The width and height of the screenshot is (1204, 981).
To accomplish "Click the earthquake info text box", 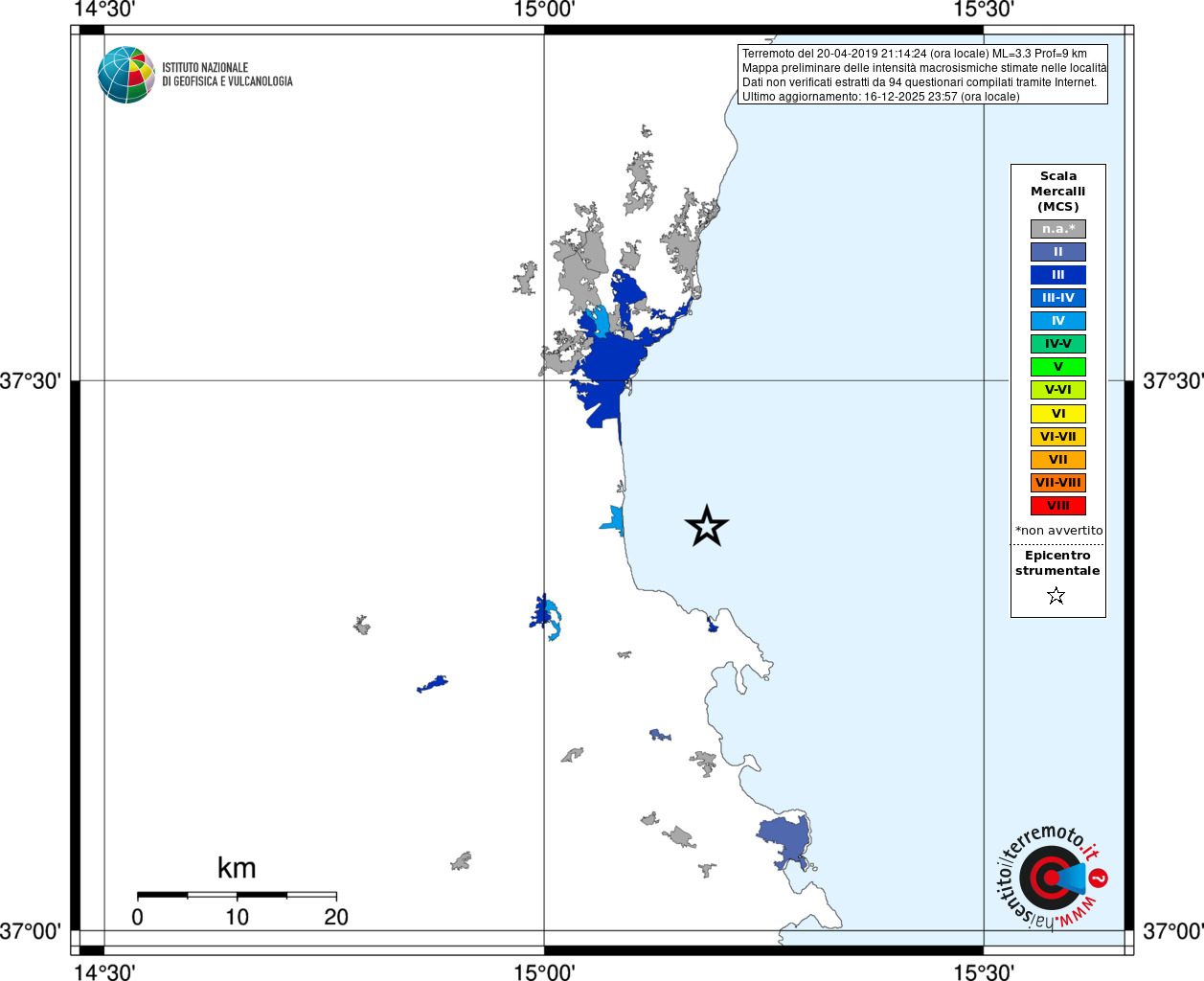I will point(922,75).
